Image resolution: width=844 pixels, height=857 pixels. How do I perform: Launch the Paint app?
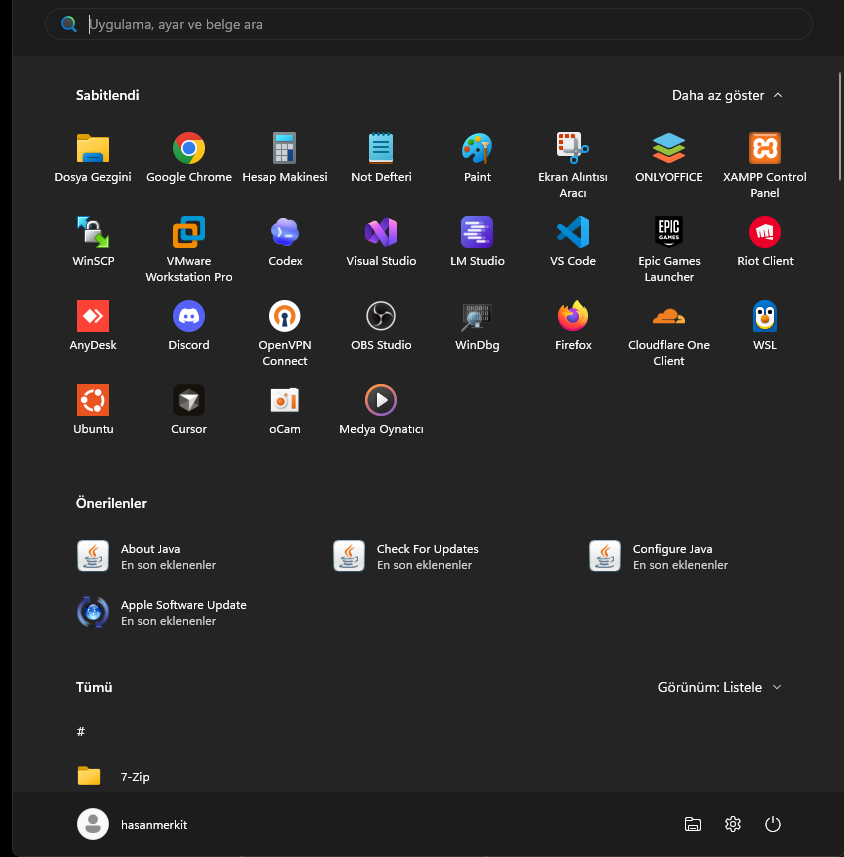[x=477, y=157]
